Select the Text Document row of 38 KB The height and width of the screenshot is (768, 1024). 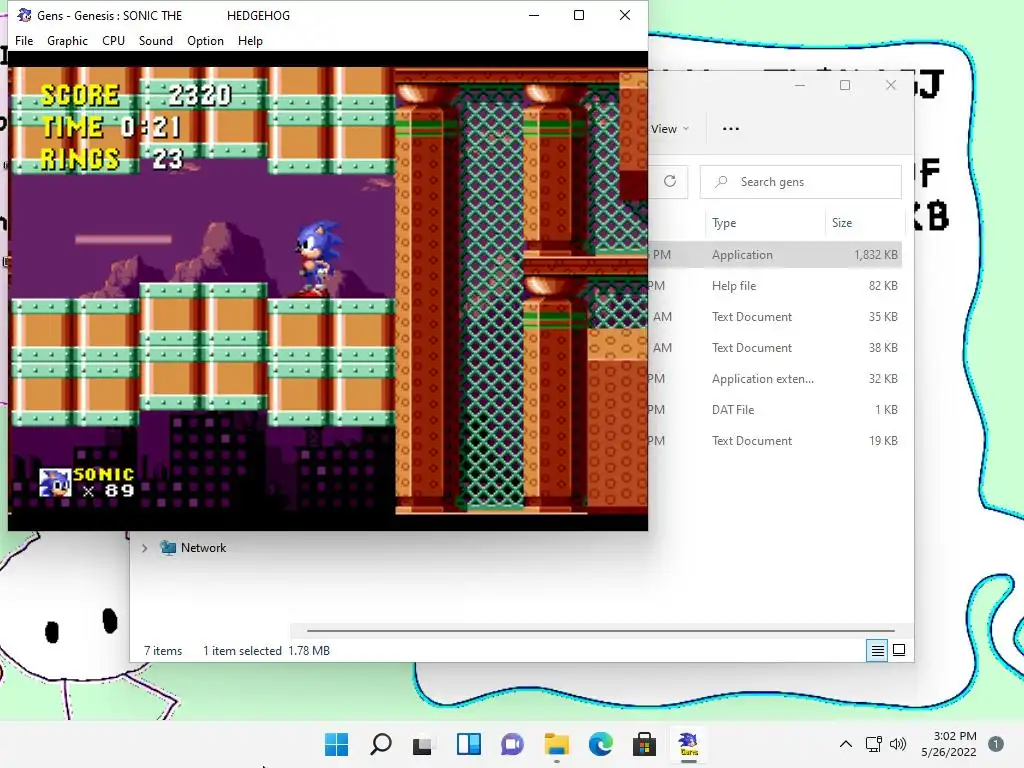pos(775,347)
